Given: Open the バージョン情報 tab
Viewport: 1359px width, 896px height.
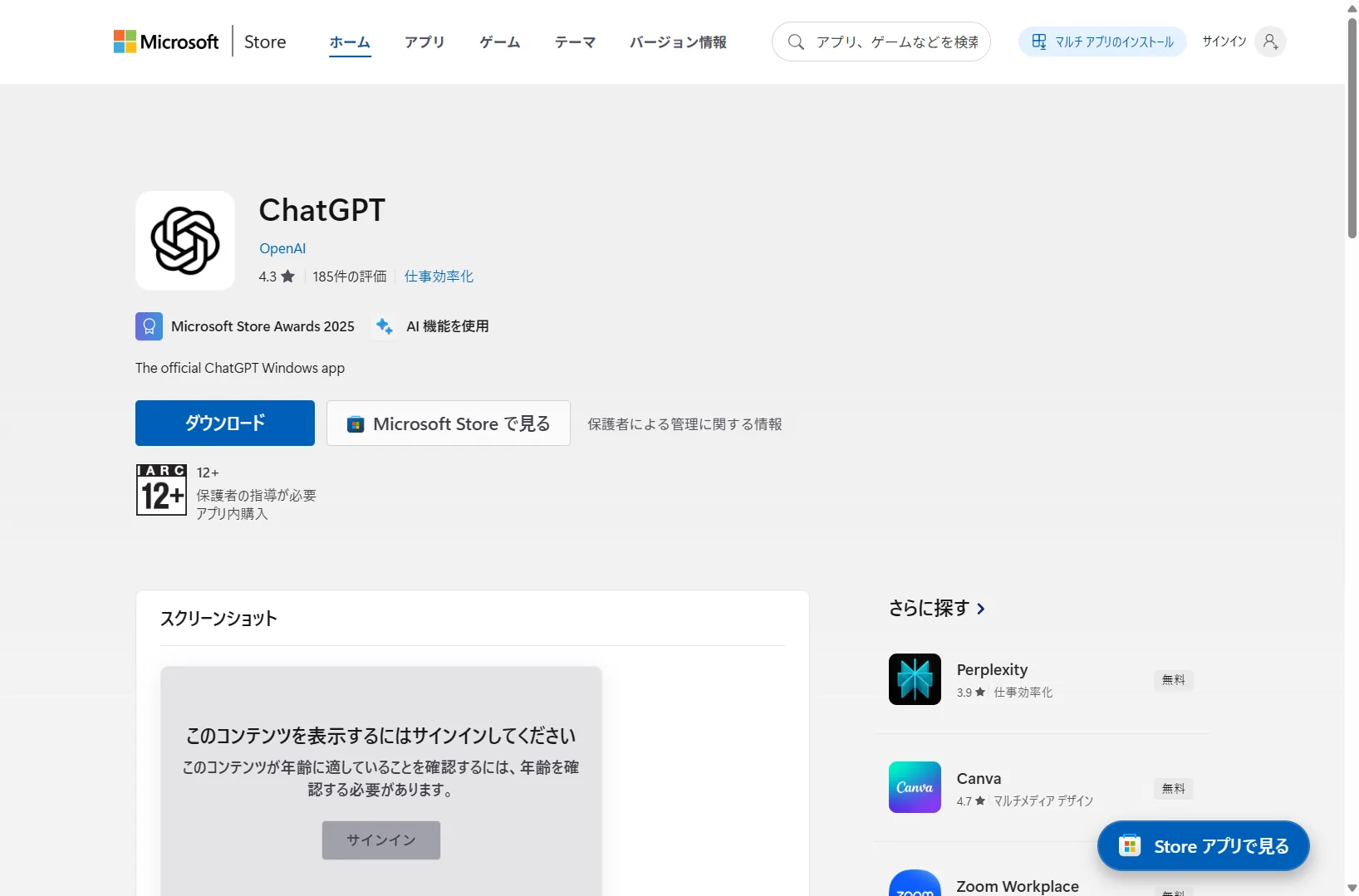Looking at the screenshot, I should click(678, 42).
